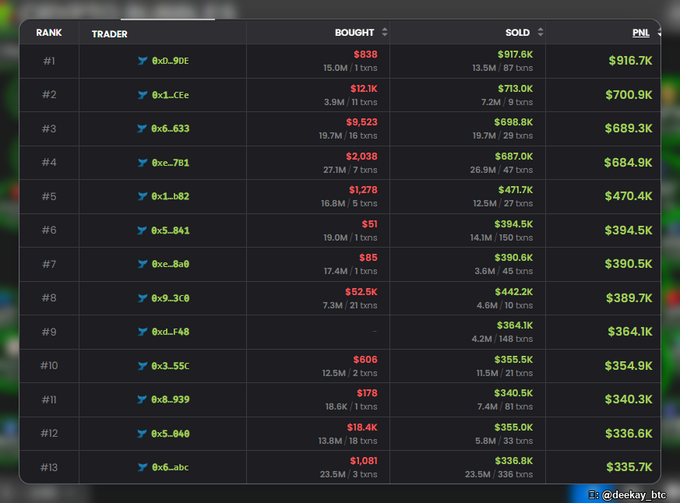This screenshot has height=503, width=680.
Task: Click the $713.0K sold amount
Action: pos(515,89)
